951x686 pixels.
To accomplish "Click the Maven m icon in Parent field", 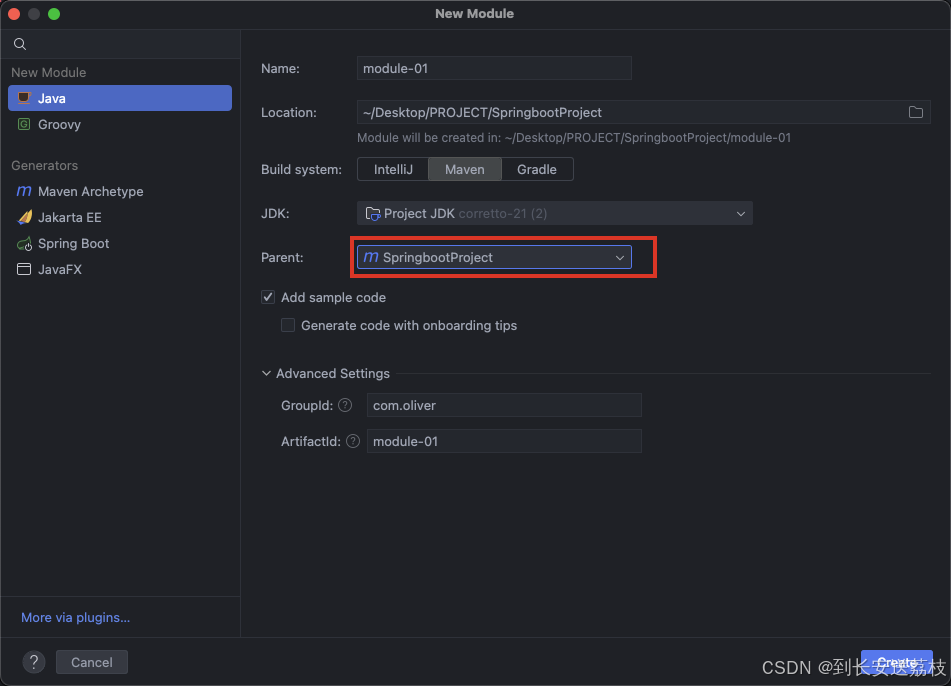I will click(x=371, y=257).
